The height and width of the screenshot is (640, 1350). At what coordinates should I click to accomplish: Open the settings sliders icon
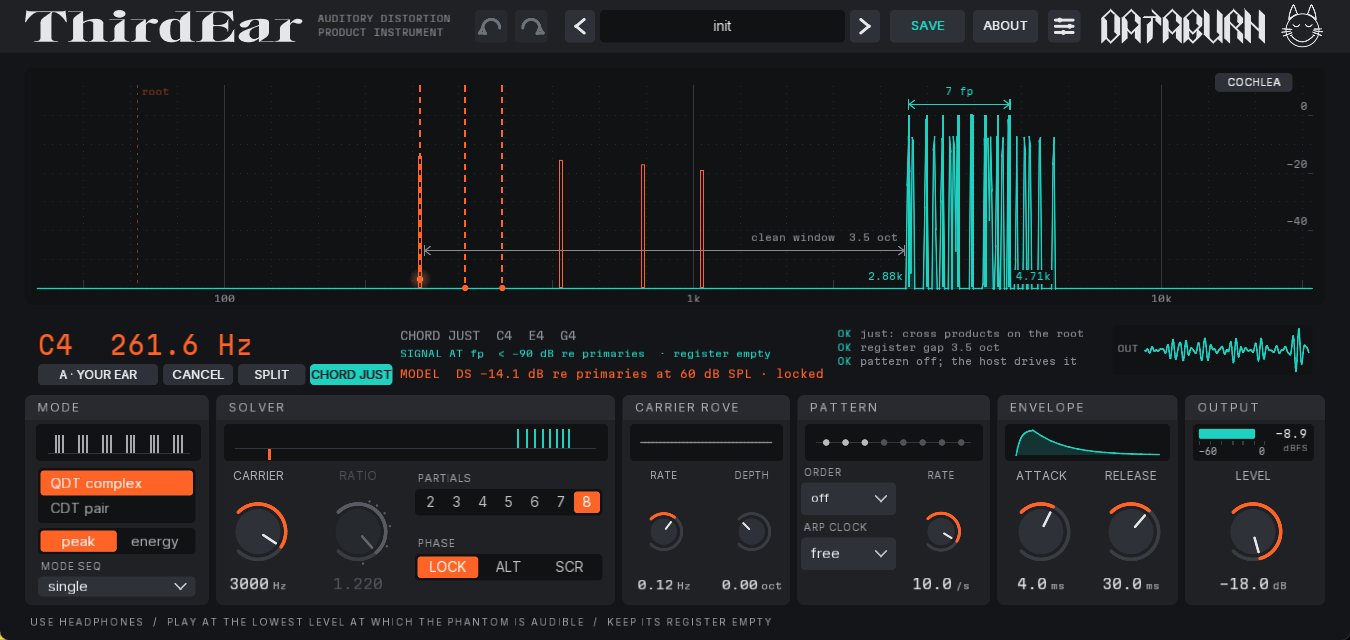[1064, 26]
